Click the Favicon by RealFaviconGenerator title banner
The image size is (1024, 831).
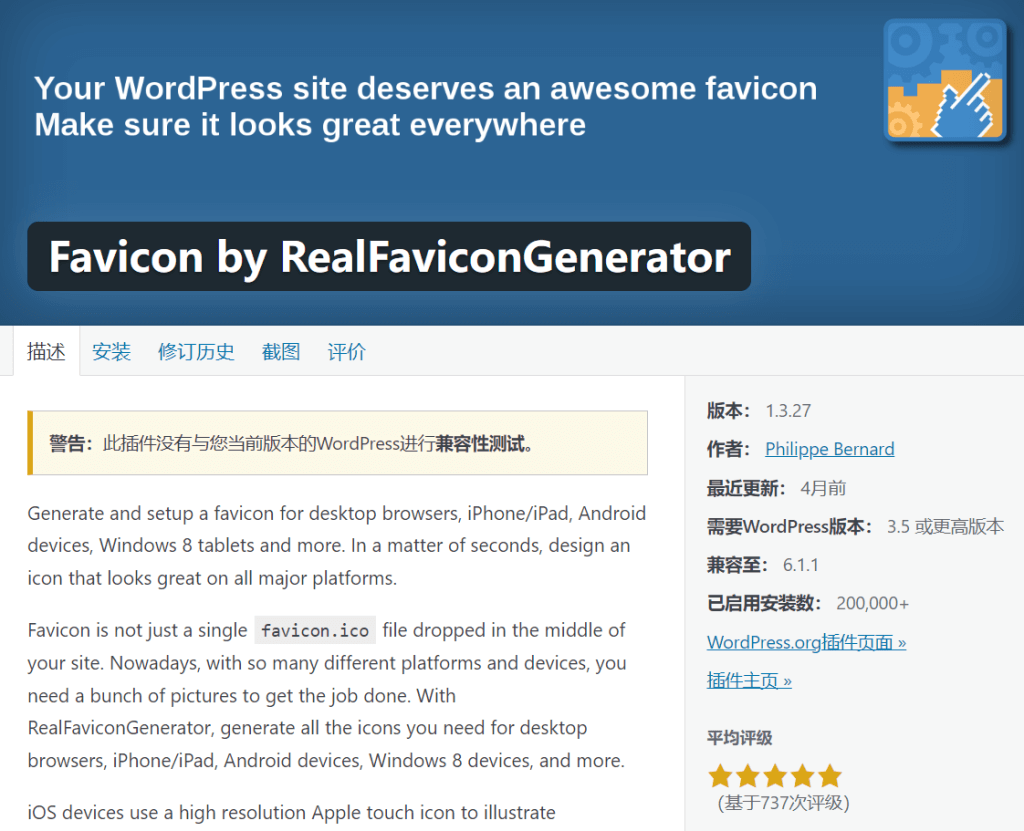(389, 256)
